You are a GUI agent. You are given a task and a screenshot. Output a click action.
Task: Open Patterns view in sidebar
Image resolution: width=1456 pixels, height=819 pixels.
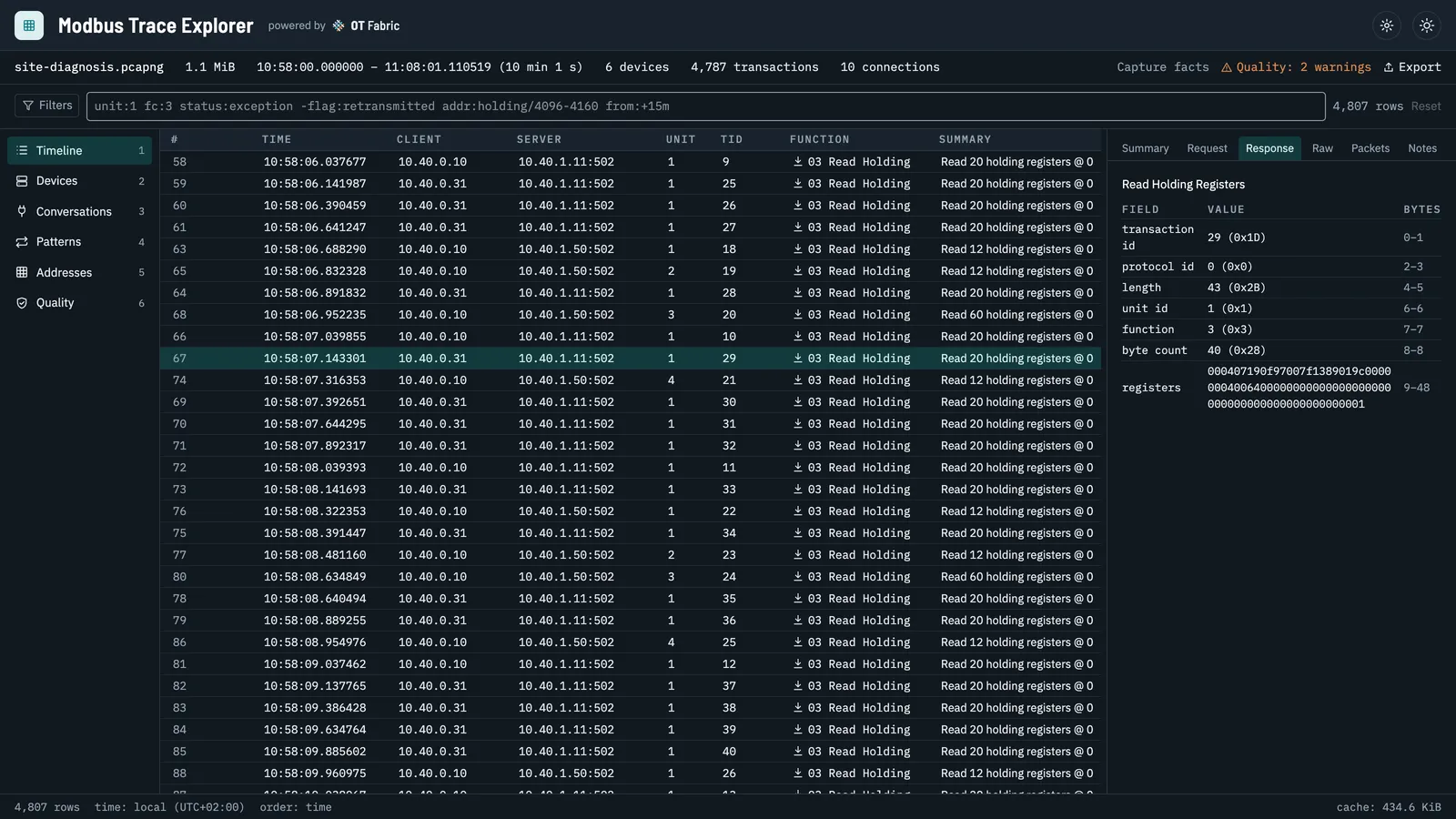(x=79, y=242)
